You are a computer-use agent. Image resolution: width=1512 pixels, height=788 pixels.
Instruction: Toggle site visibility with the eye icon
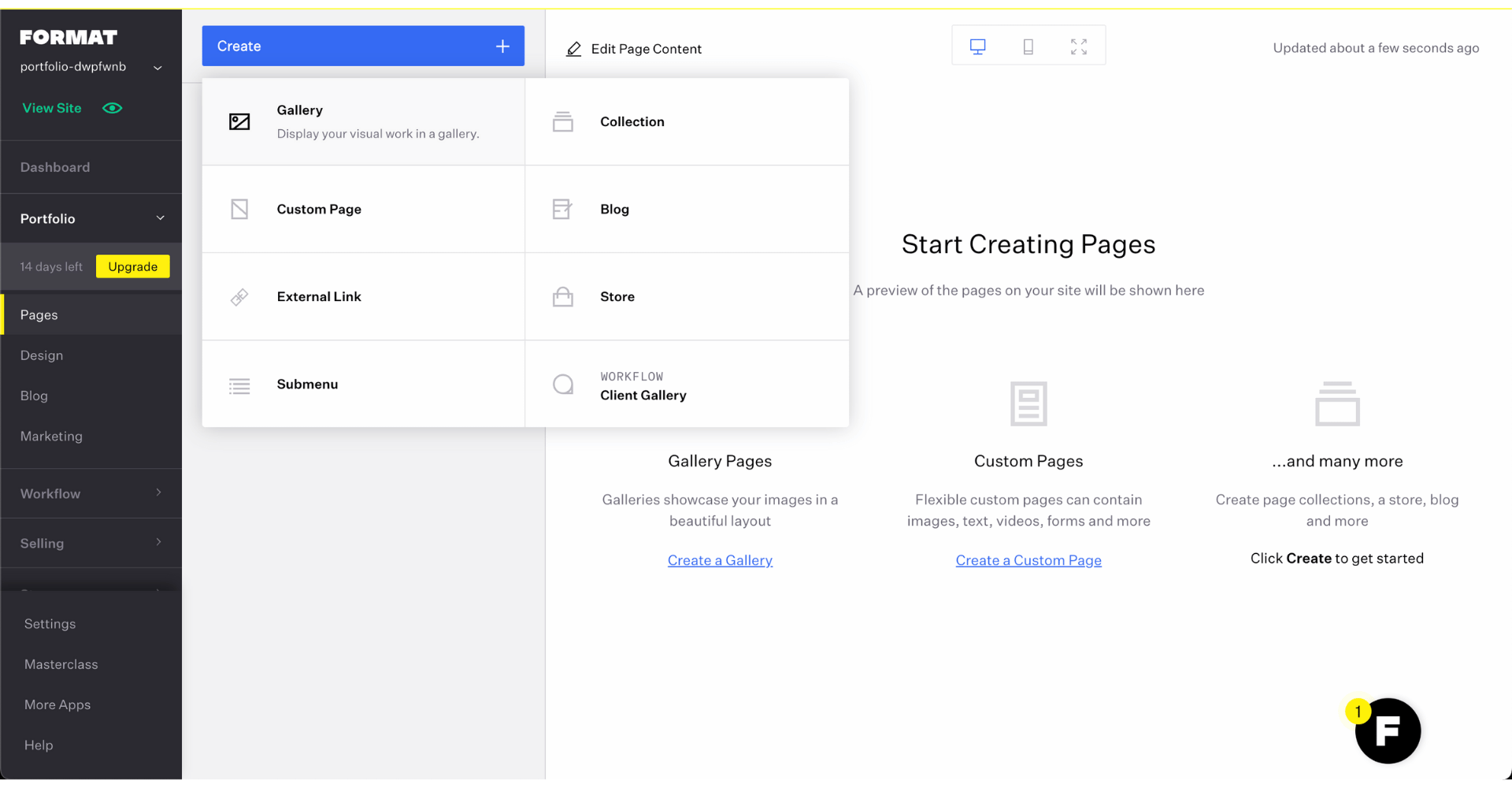[x=112, y=108]
